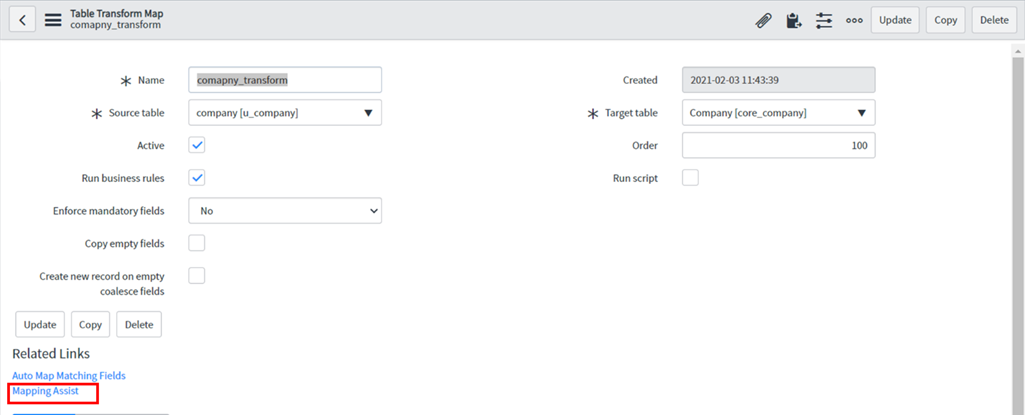Viewport: 1025px width, 415px height.
Task: Click the bottom Copy button
Action: (x=90, y=325)
